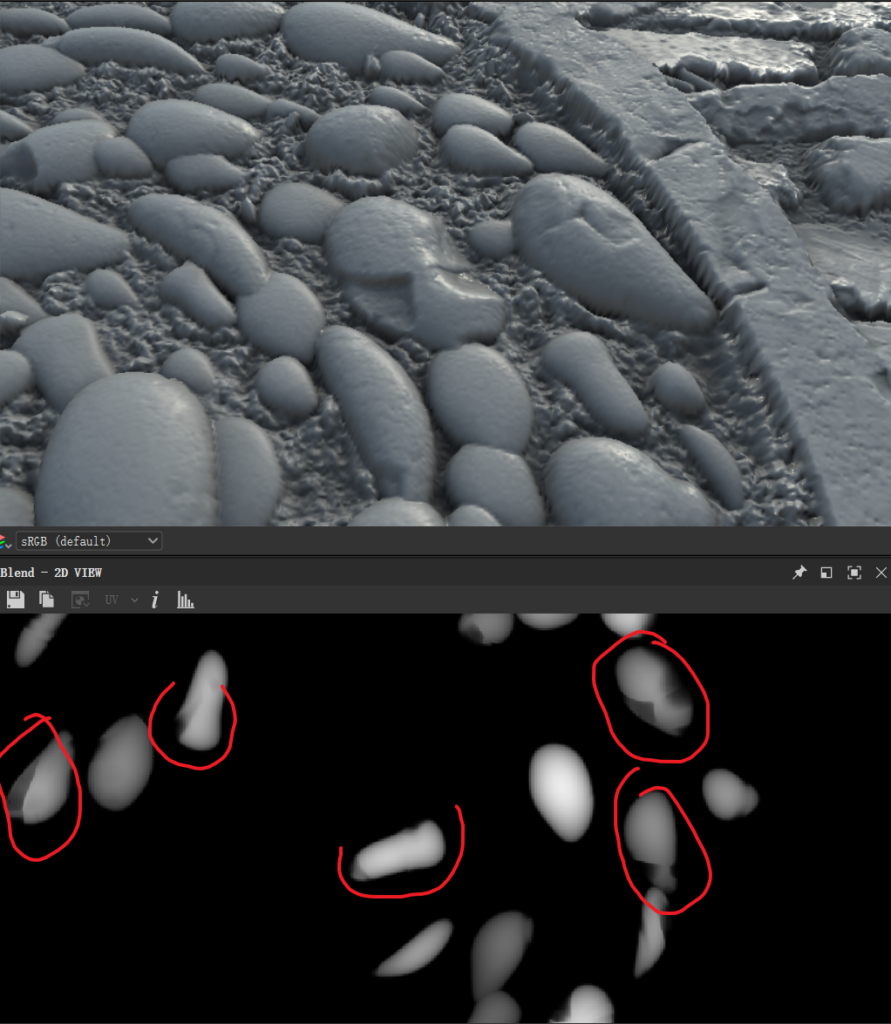
Task: Open the color channels layers dropdown beside sRGB
Action: tap(5, 541)
